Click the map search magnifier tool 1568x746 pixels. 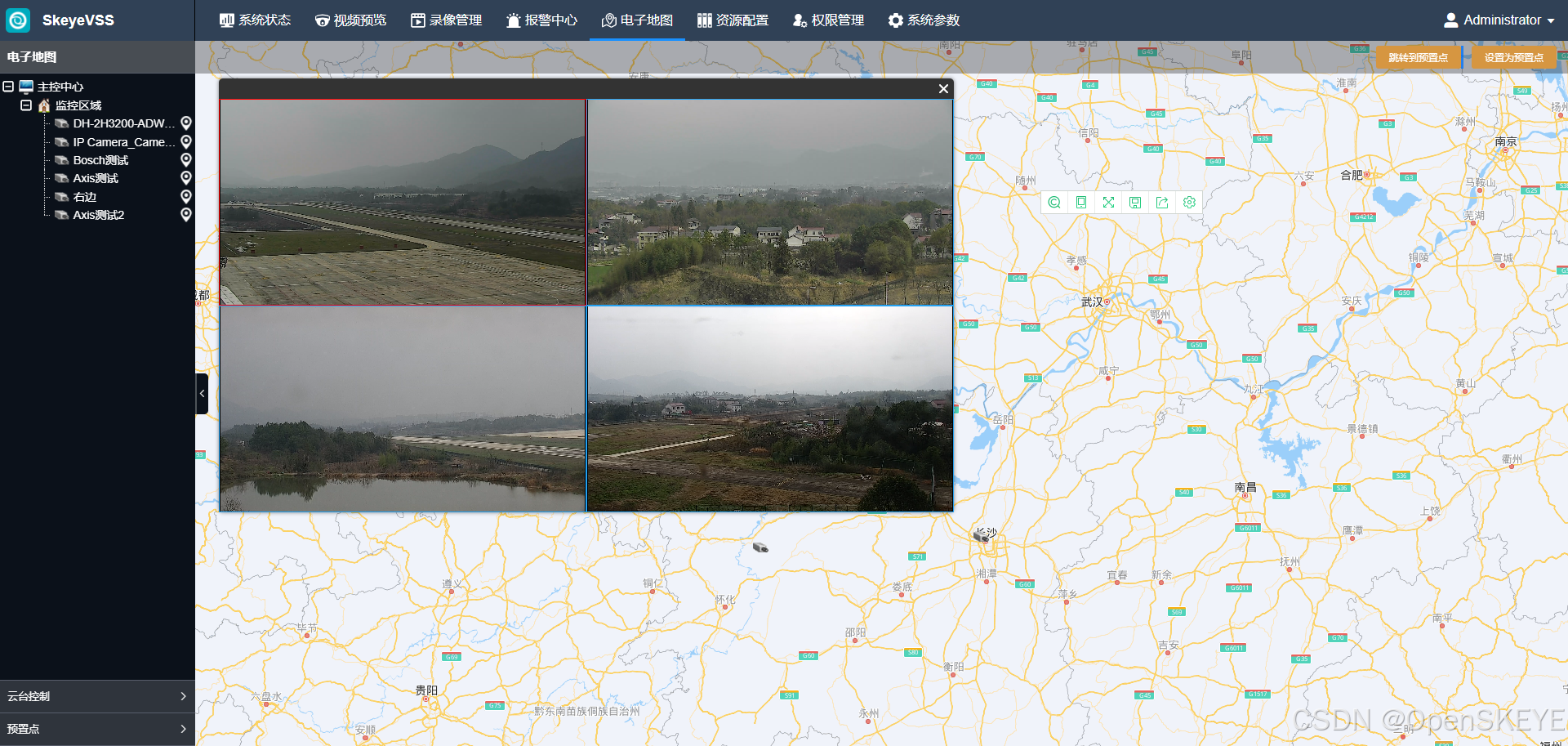click(x=1054, y=203)
